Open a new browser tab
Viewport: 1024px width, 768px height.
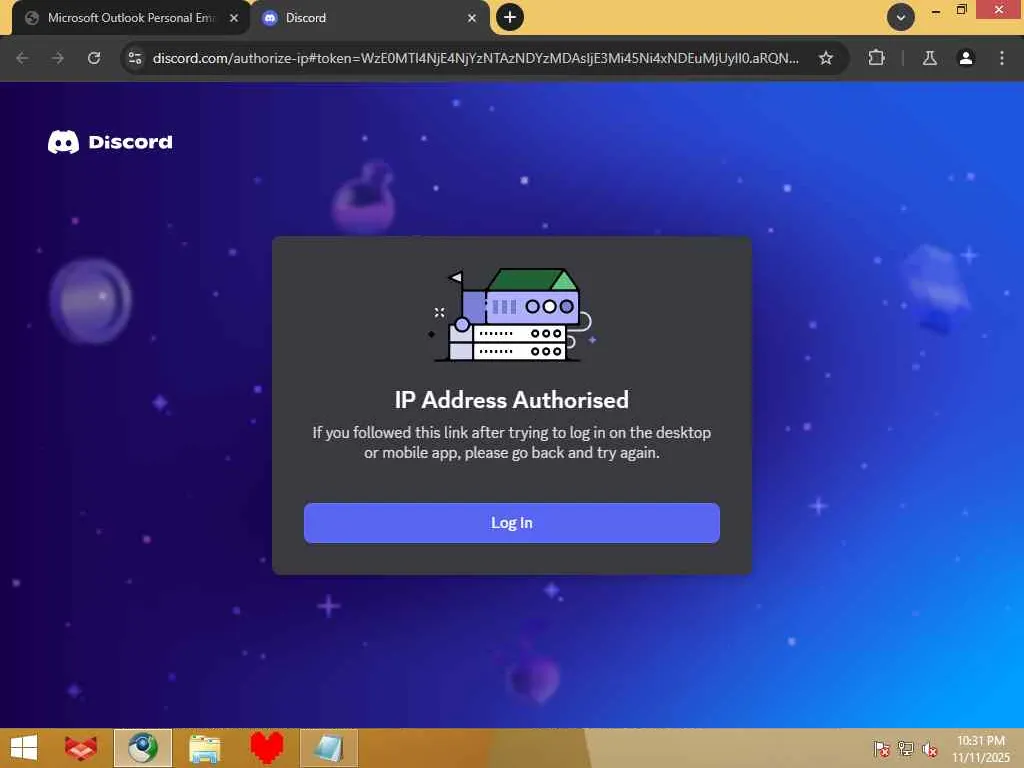coord(510,17)
